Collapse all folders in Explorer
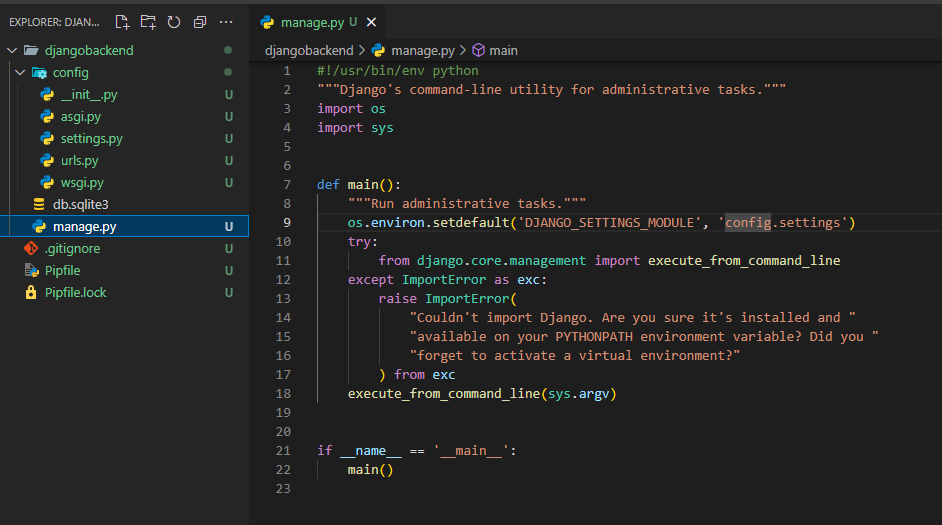This screenshot has height=525, width=942. 200,21
